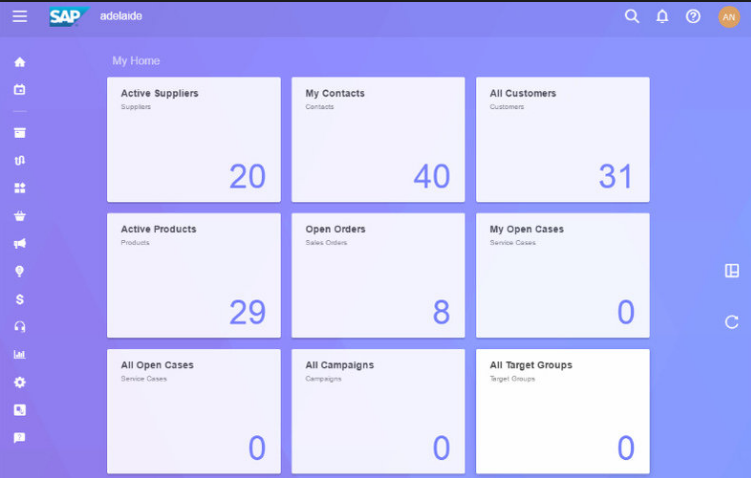Go to Home via sidebar house icon
751x478 pixels.
20,62
